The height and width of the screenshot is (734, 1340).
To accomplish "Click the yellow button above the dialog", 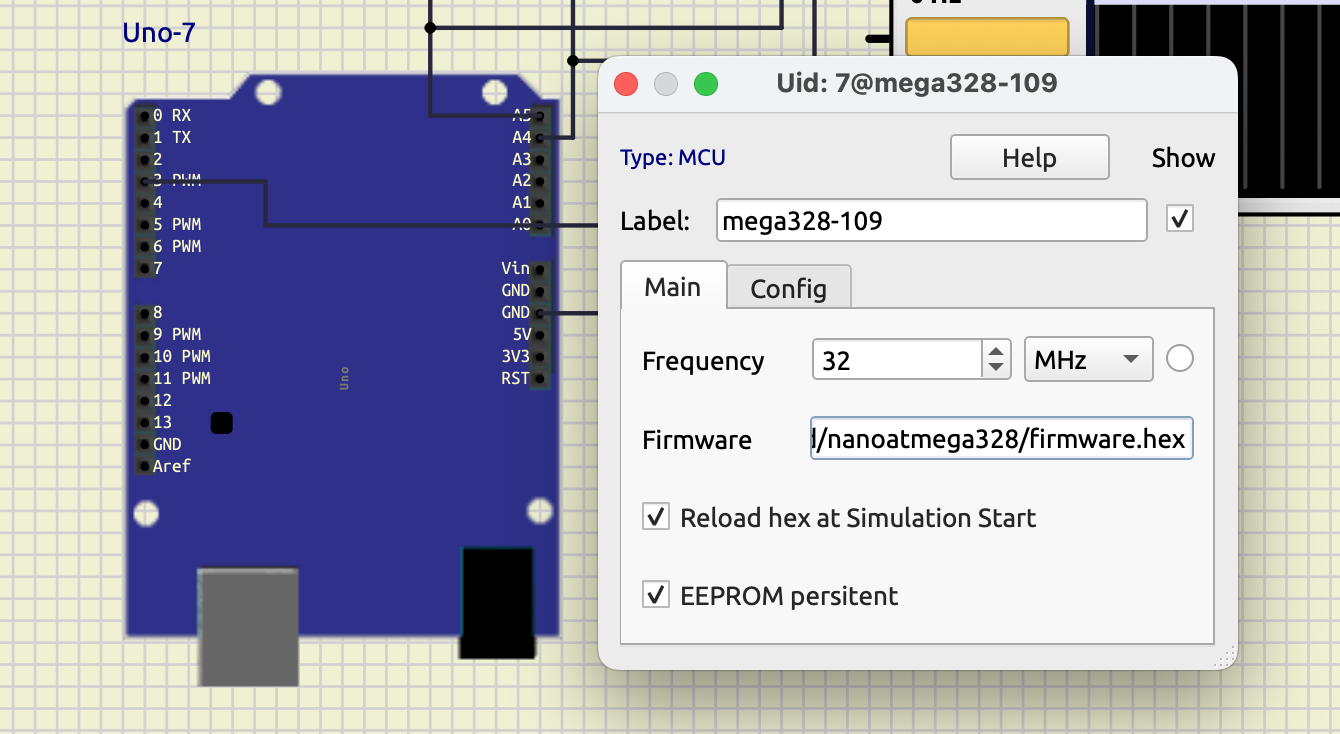I will point(987,38).
